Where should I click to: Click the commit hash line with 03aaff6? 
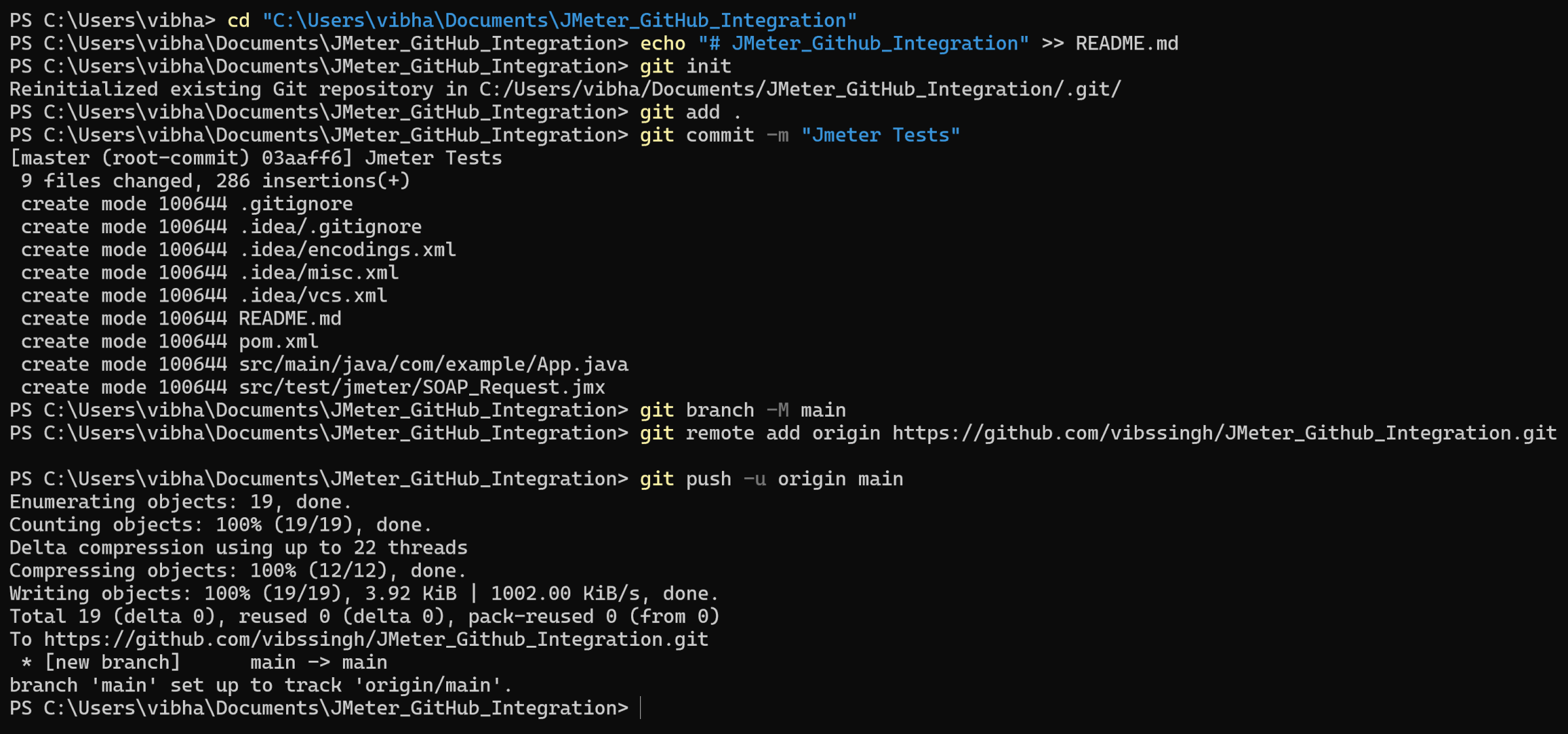(255, 158)
